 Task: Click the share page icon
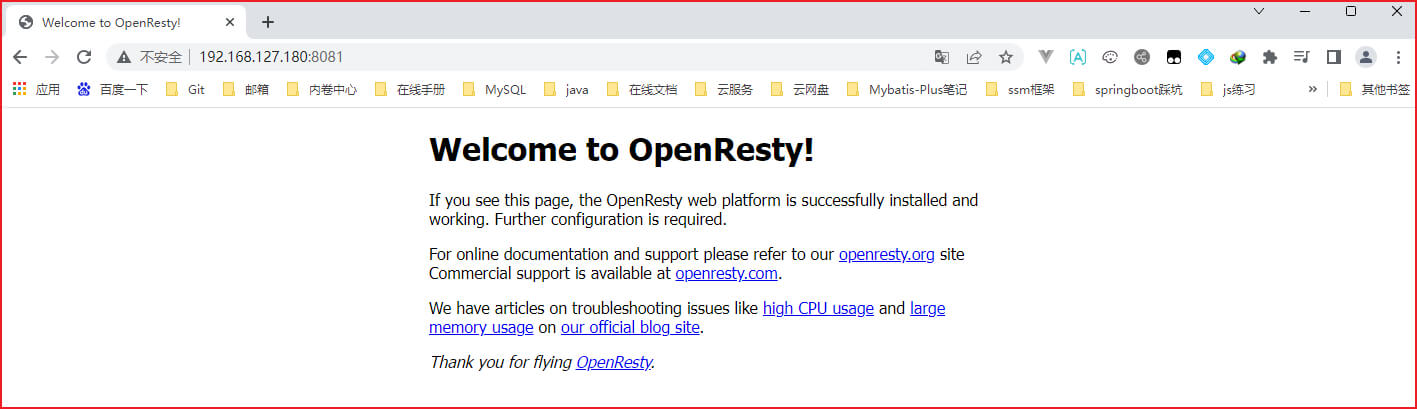coord(974,57)
